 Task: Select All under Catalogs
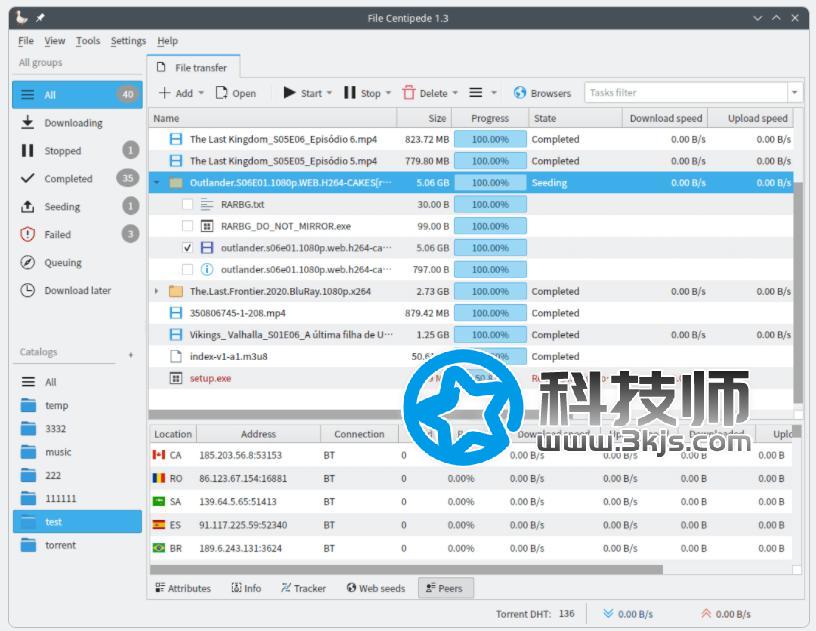[x=77, y=382]
